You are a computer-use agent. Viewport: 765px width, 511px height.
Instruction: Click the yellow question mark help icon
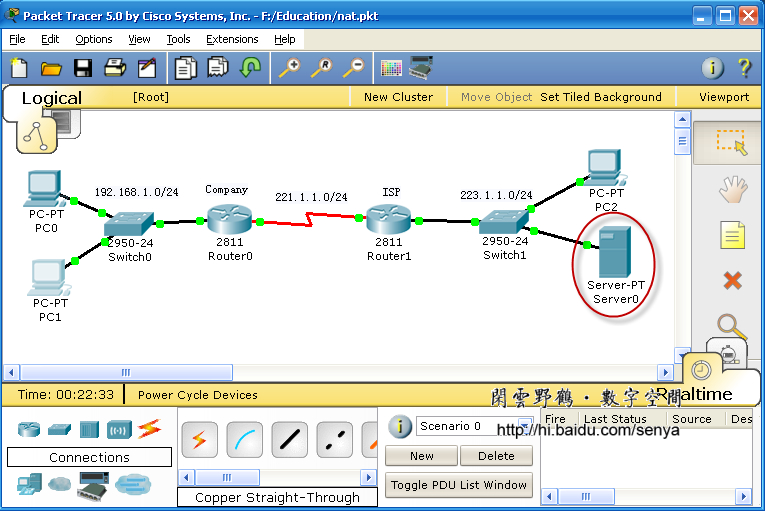pyautogui.click(x=744, y=68)
